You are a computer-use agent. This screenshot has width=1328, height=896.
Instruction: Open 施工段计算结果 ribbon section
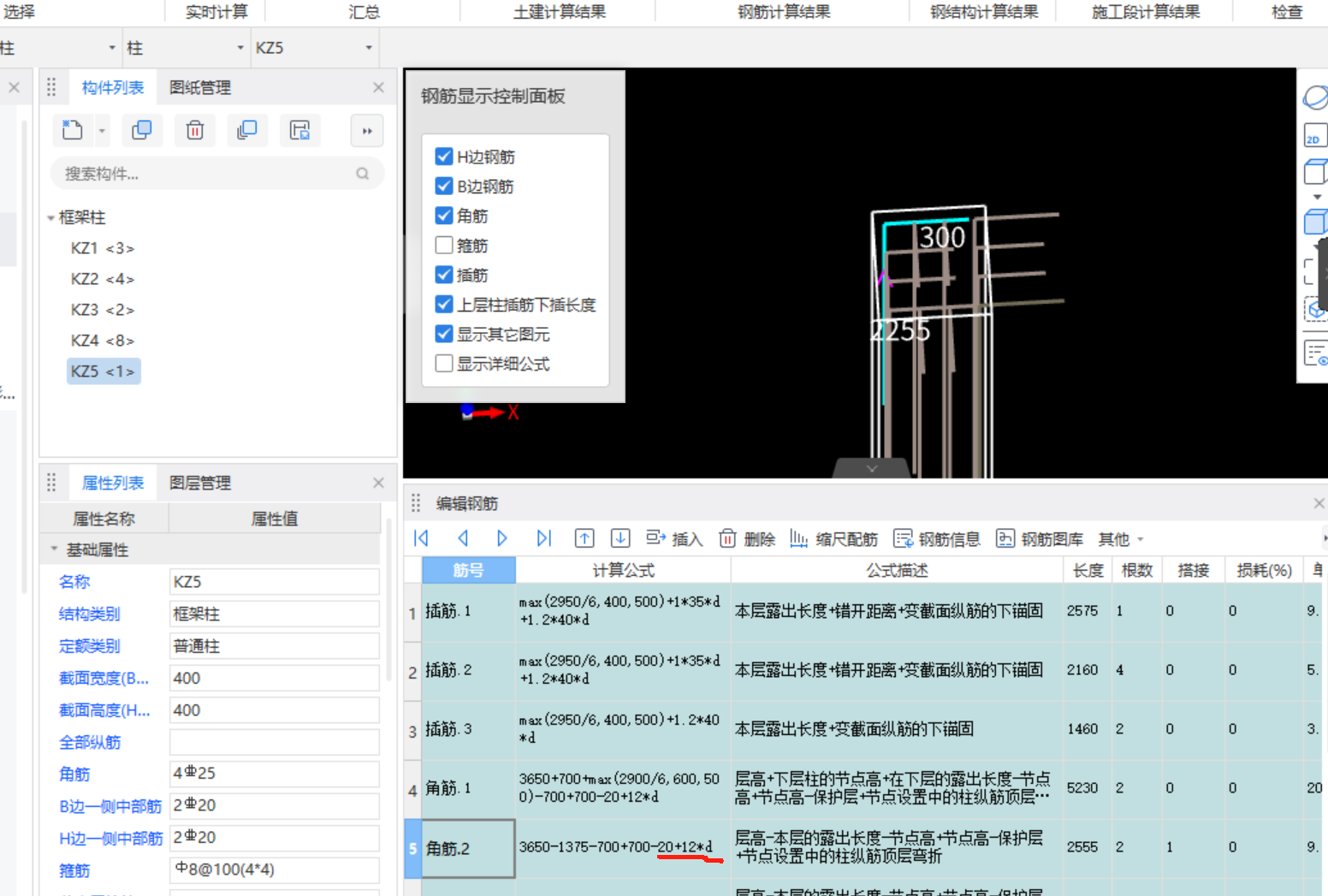point(1146,12)
